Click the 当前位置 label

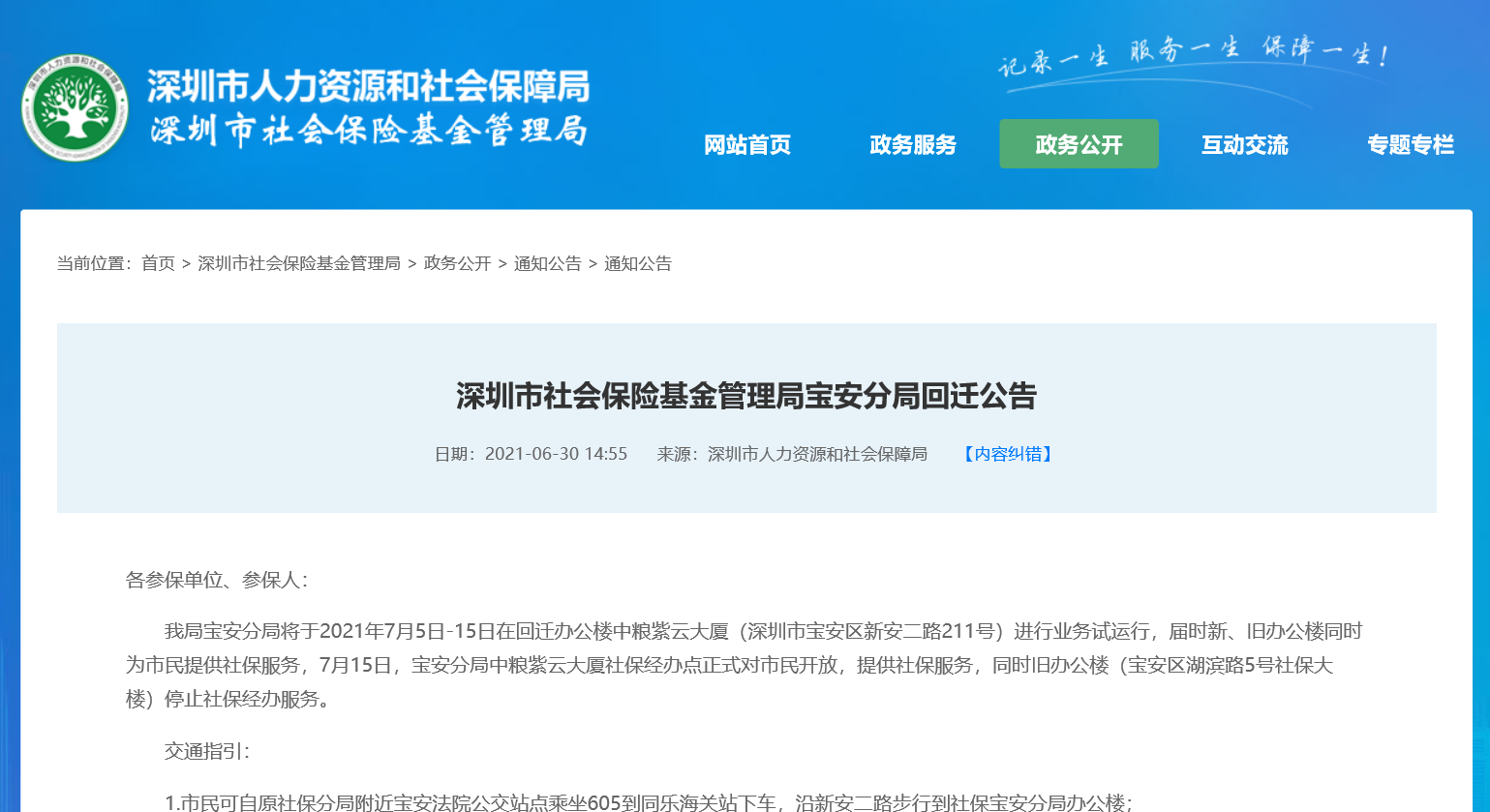94,263
